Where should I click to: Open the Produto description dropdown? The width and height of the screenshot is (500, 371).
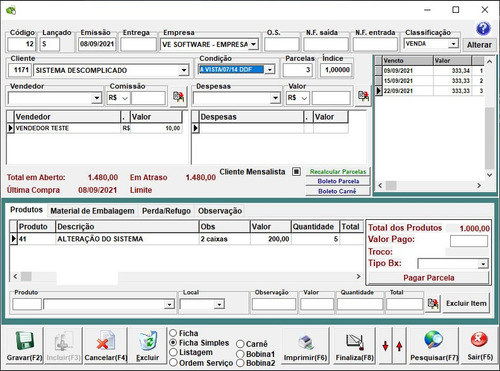pos(169,304)
